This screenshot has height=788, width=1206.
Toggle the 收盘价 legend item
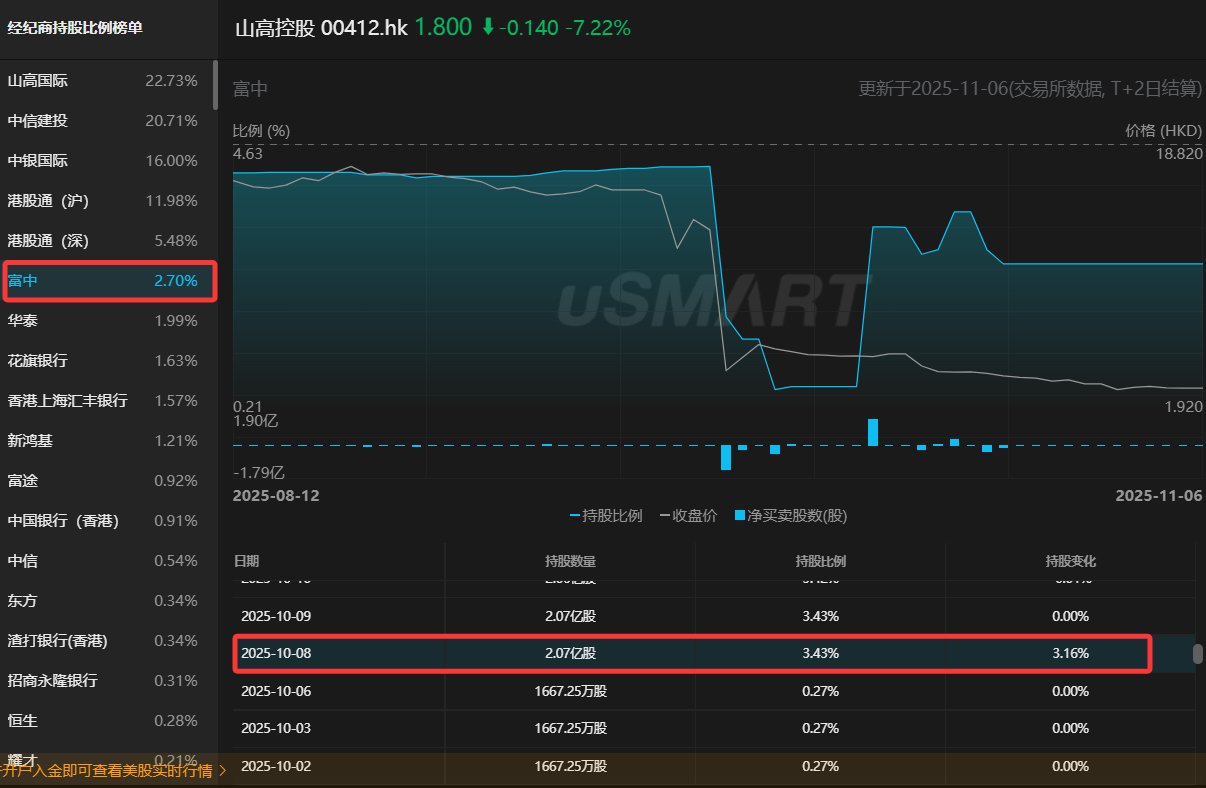[x=688, y=516]
